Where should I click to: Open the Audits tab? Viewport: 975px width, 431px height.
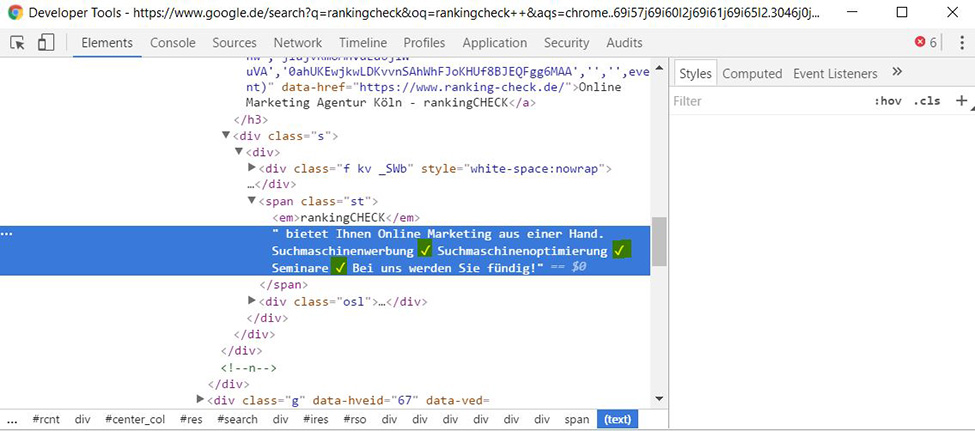(624, 43)
